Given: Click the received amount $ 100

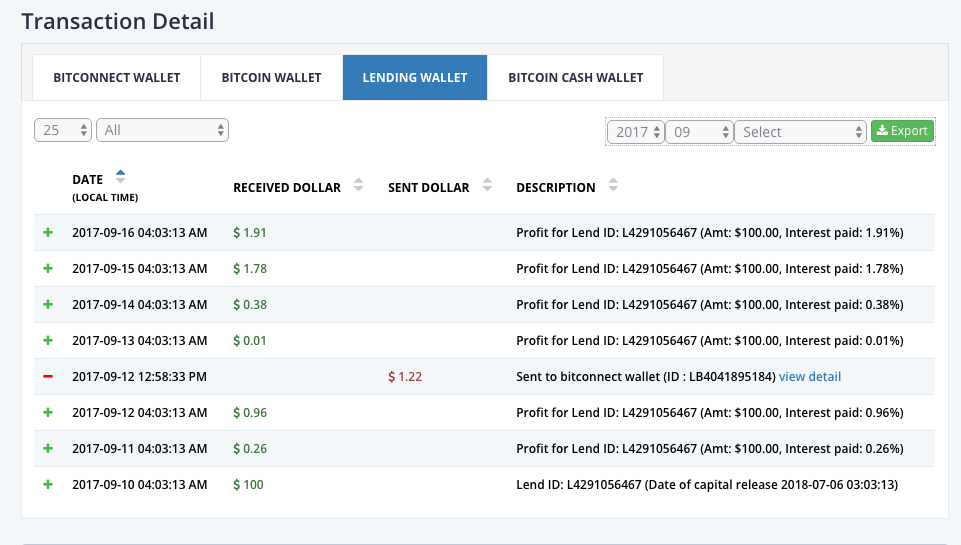Looking at the screenshot, I should coord(248,484).
